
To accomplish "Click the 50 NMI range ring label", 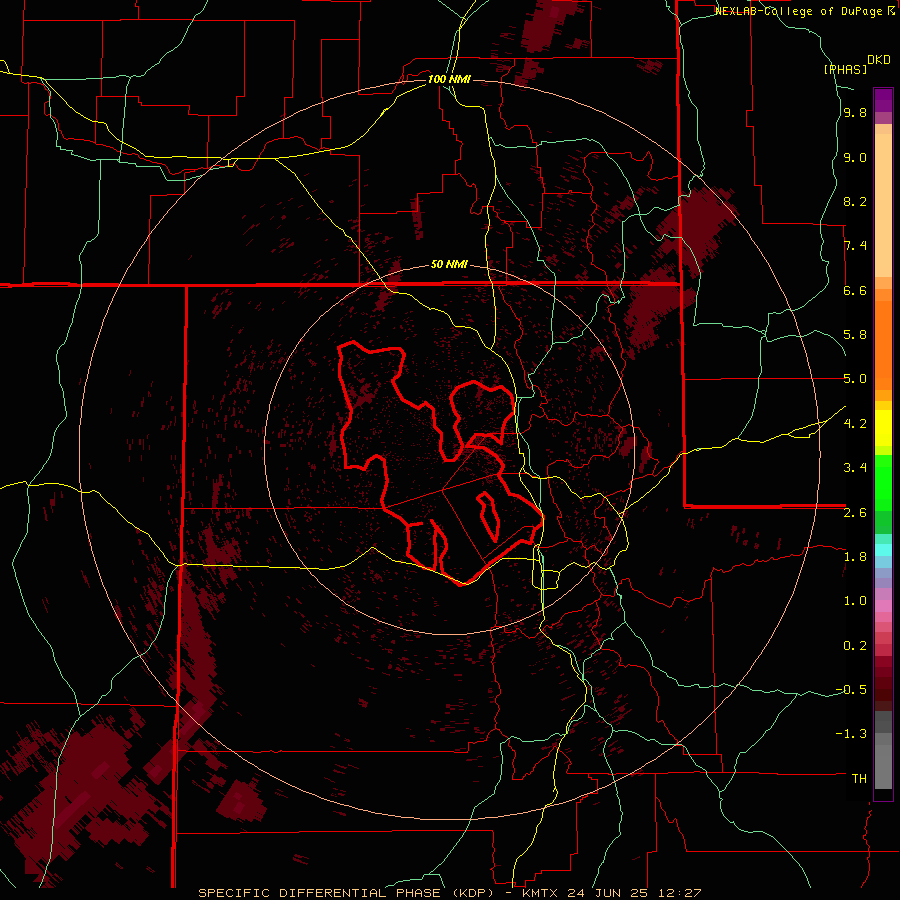I will coord(449,264).
